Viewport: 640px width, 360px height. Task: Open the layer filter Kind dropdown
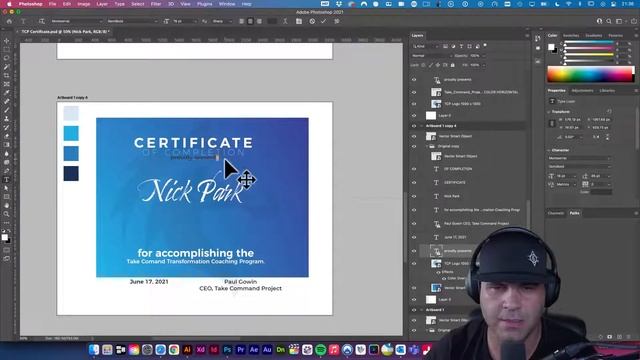(425, 47)
